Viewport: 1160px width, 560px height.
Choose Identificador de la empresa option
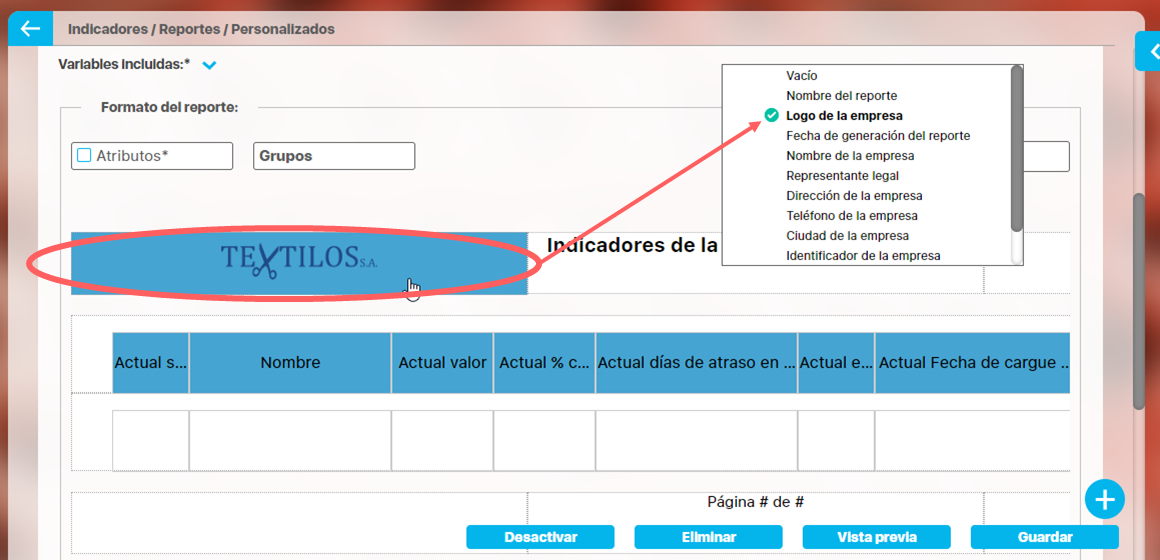(863, 256)
